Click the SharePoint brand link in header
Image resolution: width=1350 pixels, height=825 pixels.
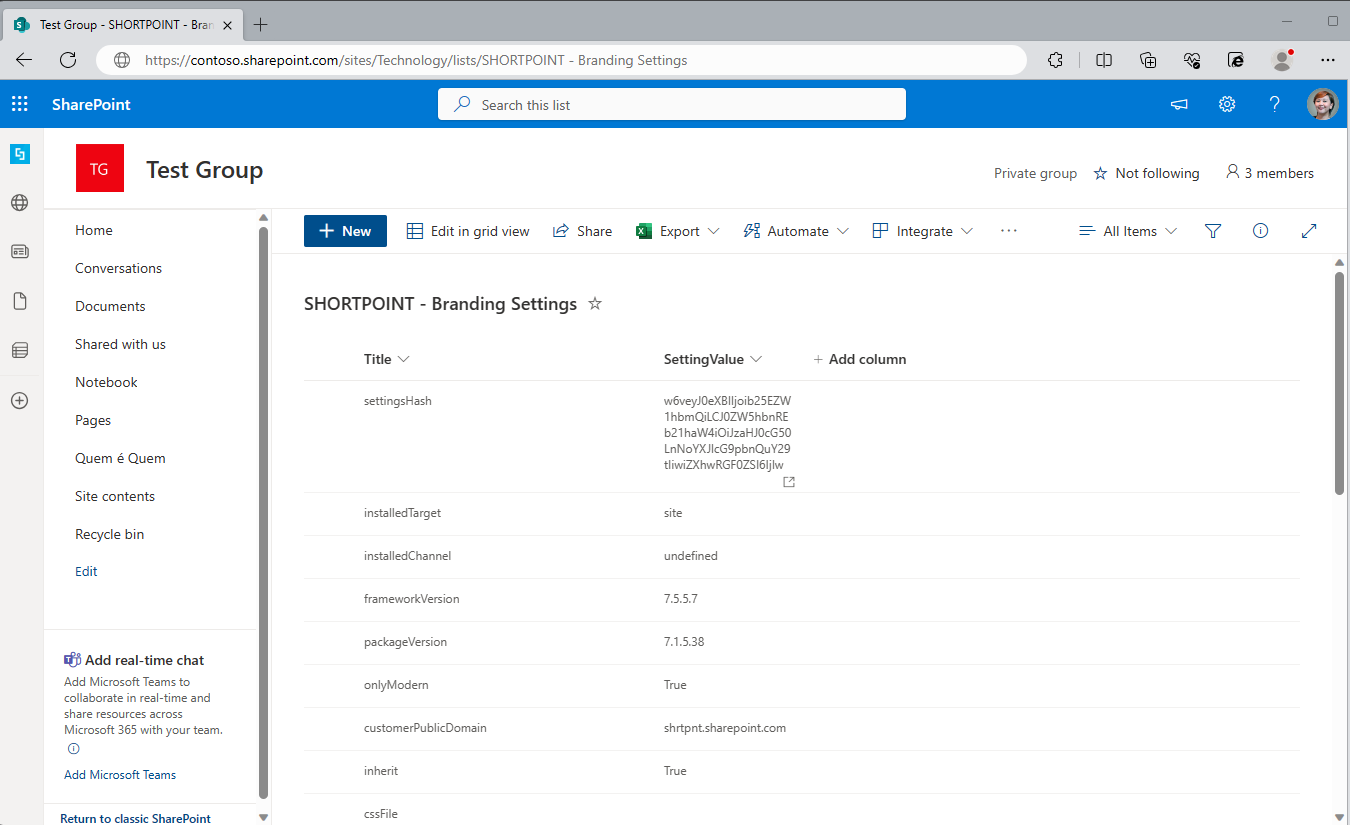pos(91,104)
